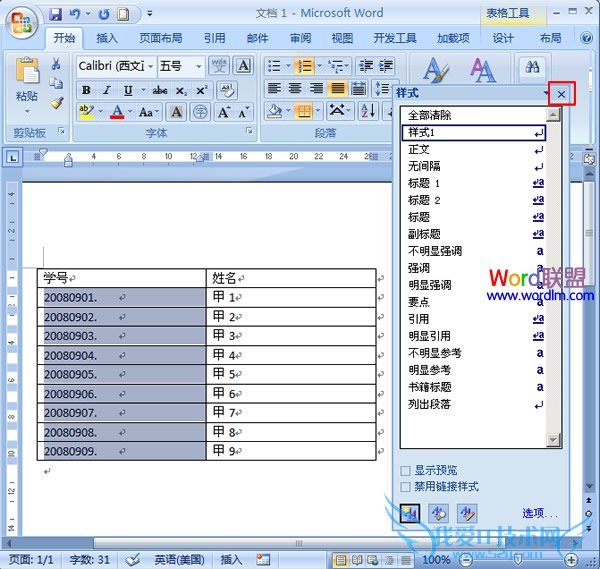This screenshot has height=569, width=600.
Task: Cut the selection with scissors icon
Action: 56,64
